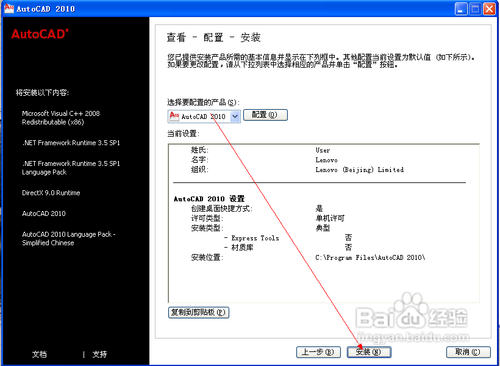Click the 选择要配置的产品(S) label
This screenshot has height=366, width=500.
coord(203,102)
